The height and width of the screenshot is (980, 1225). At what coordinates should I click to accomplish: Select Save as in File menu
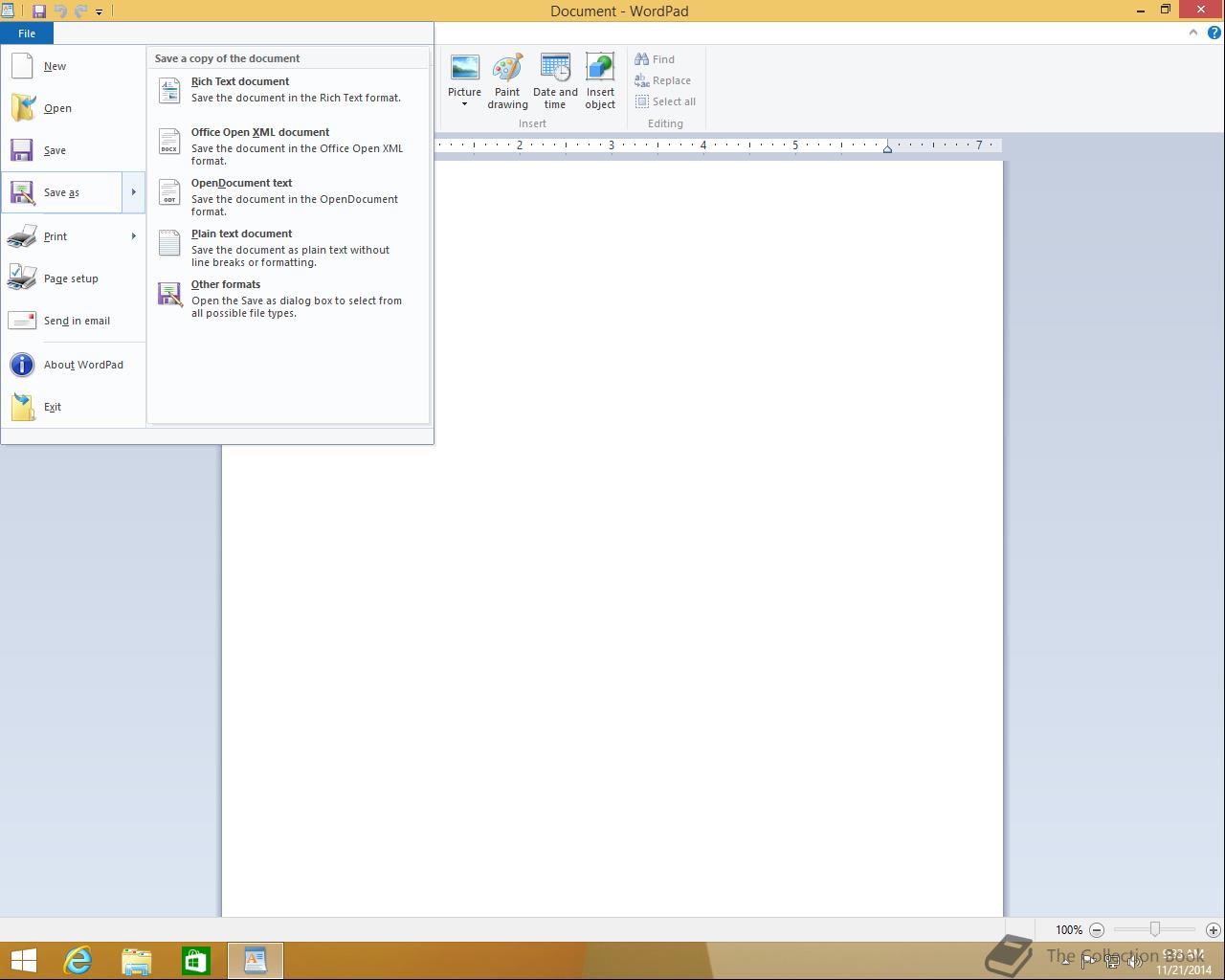click(x=61, y=192)
